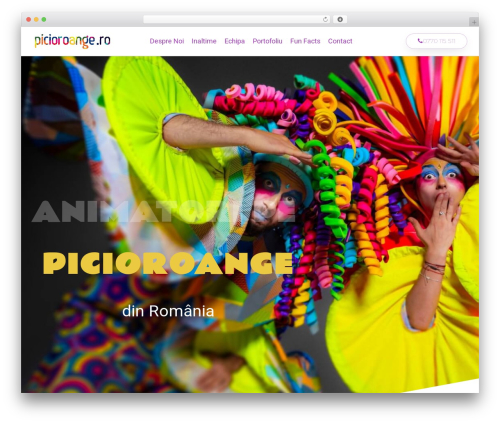Click the PICIOROANGE hero heading
Screen dimensions: 500x423
[168, 263]
